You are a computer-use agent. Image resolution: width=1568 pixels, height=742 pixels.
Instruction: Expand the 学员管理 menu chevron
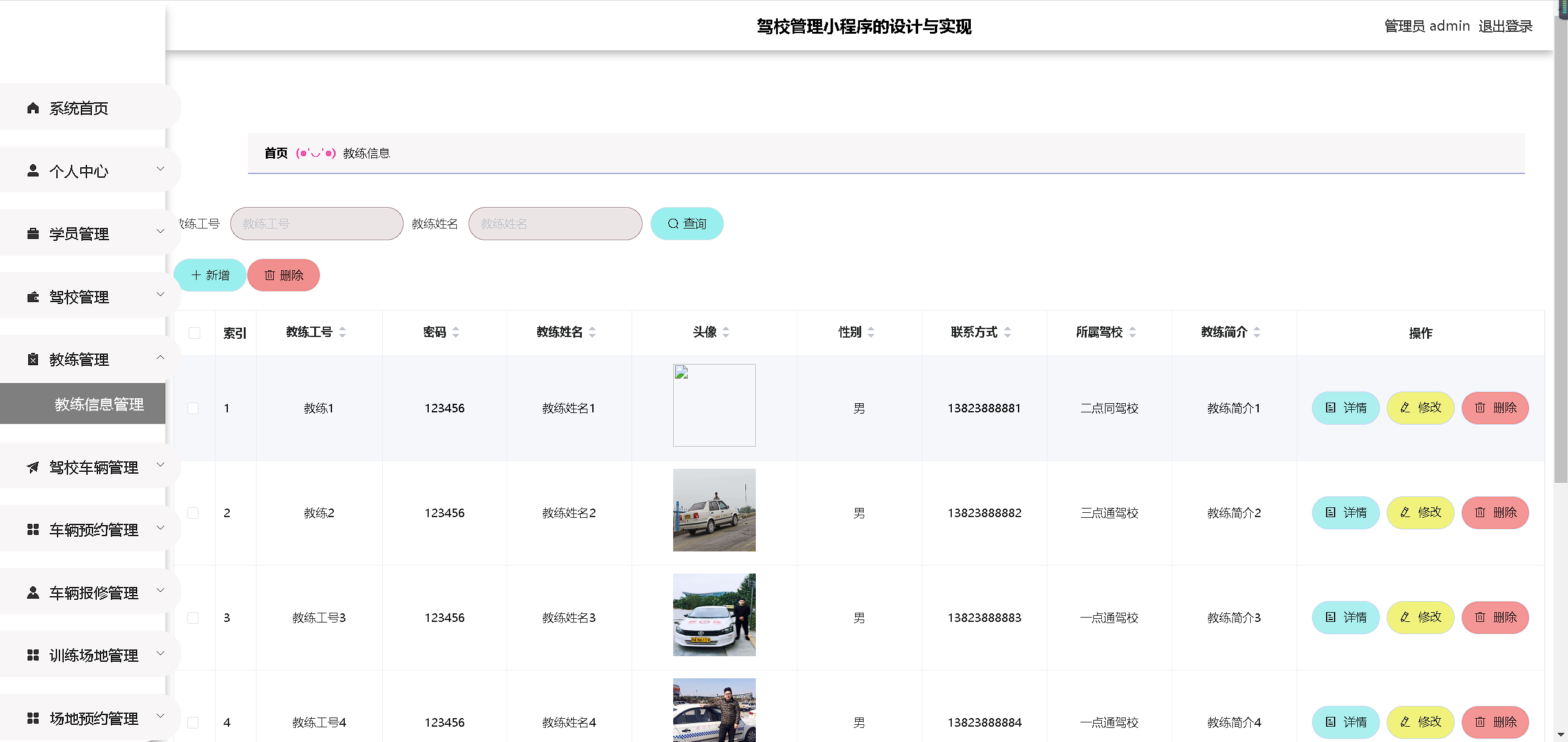160,232
